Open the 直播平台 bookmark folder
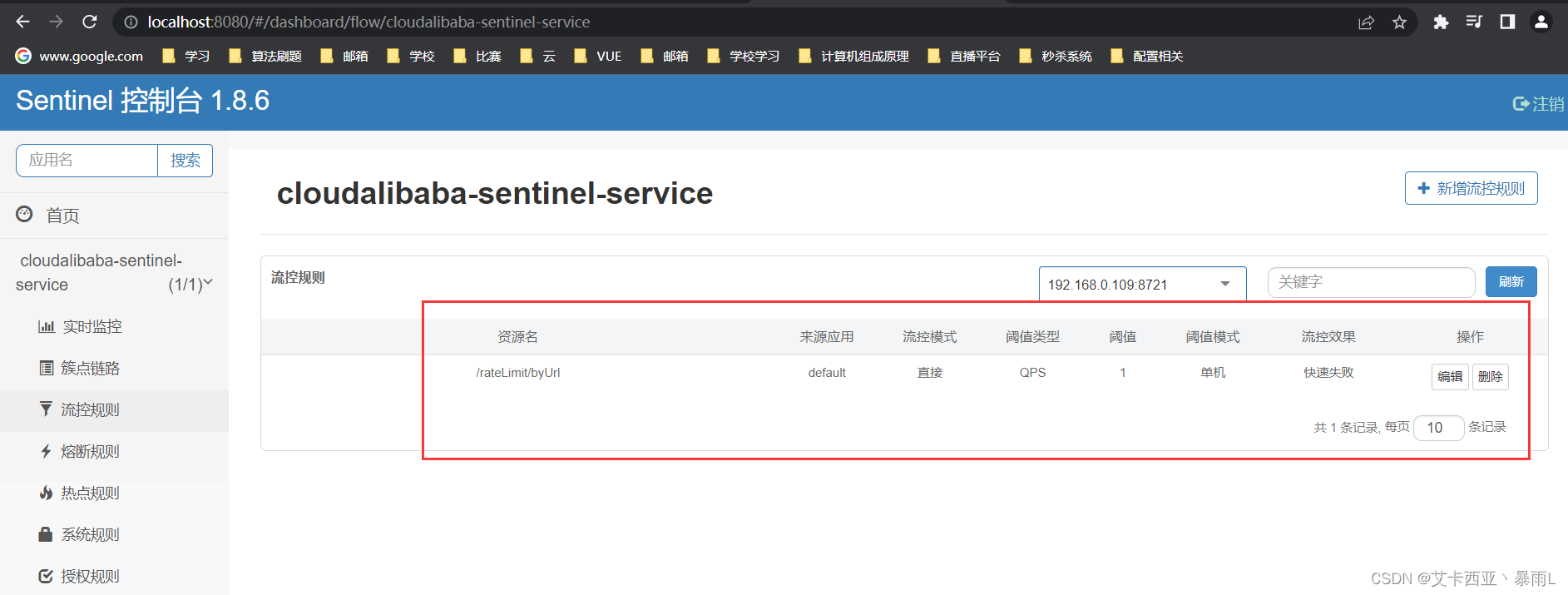 tap(963, 56)
